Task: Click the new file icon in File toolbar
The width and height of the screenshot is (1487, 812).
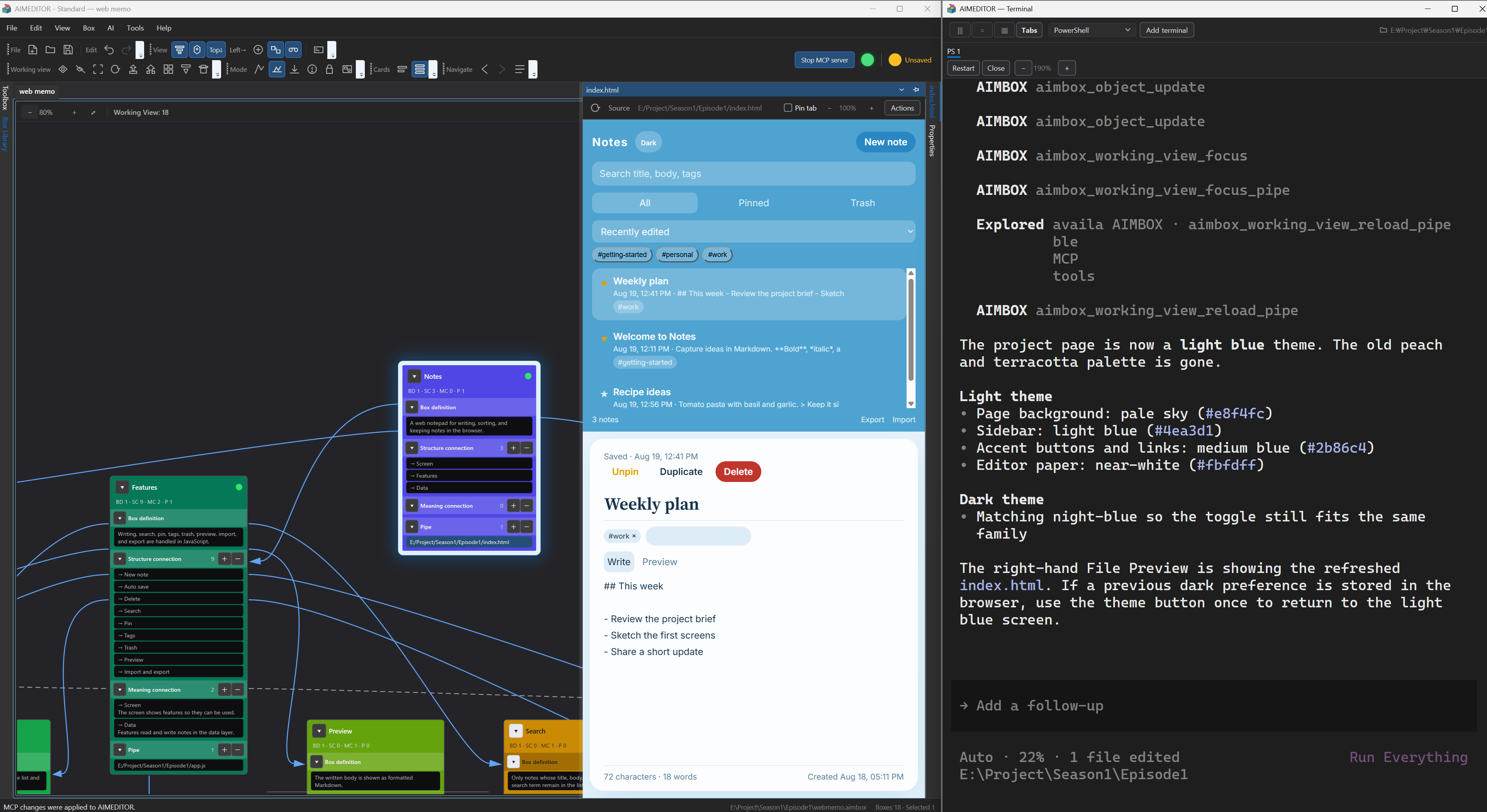Action: click(x=33, y=50)
